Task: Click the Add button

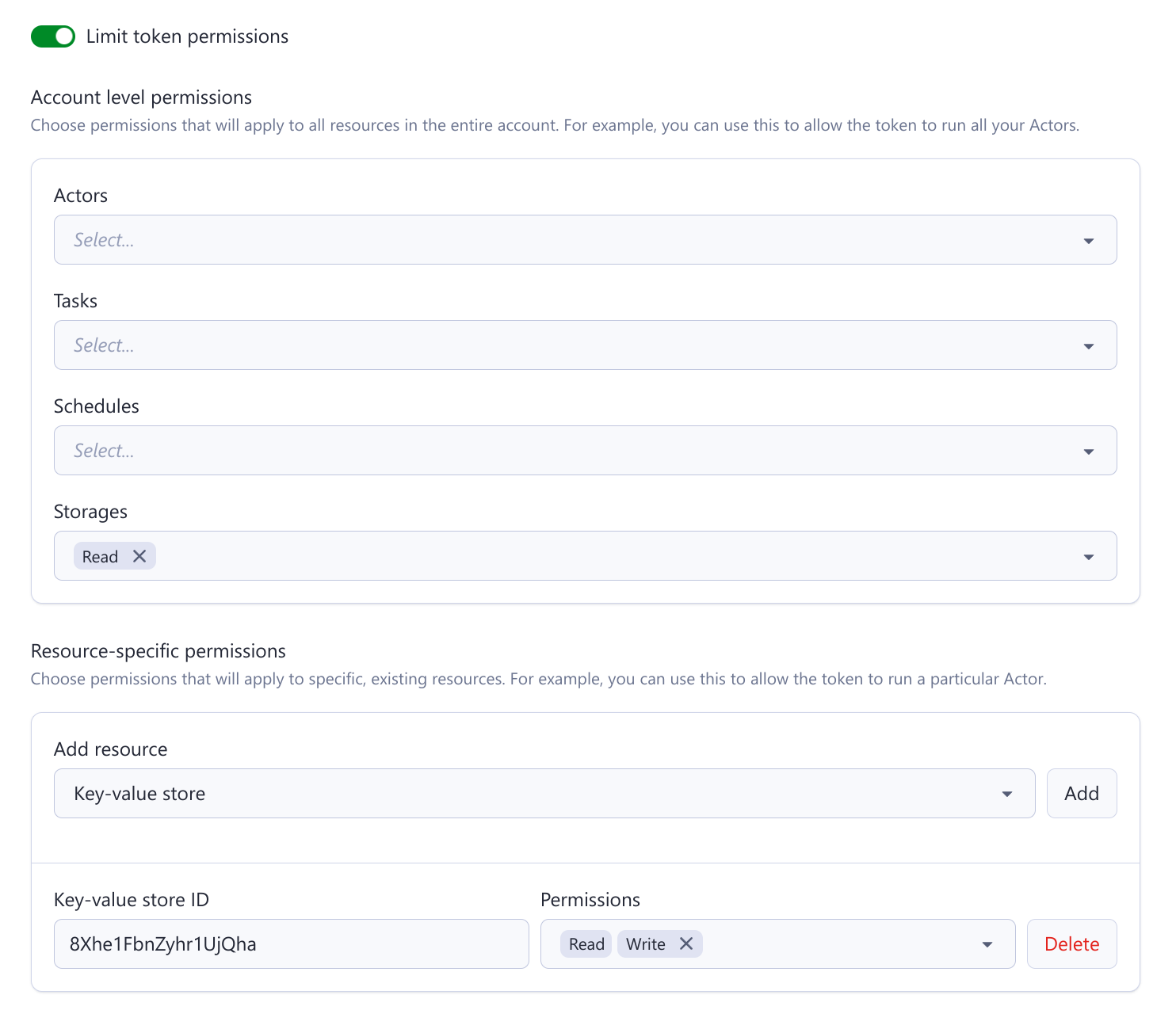Action: click(1081, 793)
